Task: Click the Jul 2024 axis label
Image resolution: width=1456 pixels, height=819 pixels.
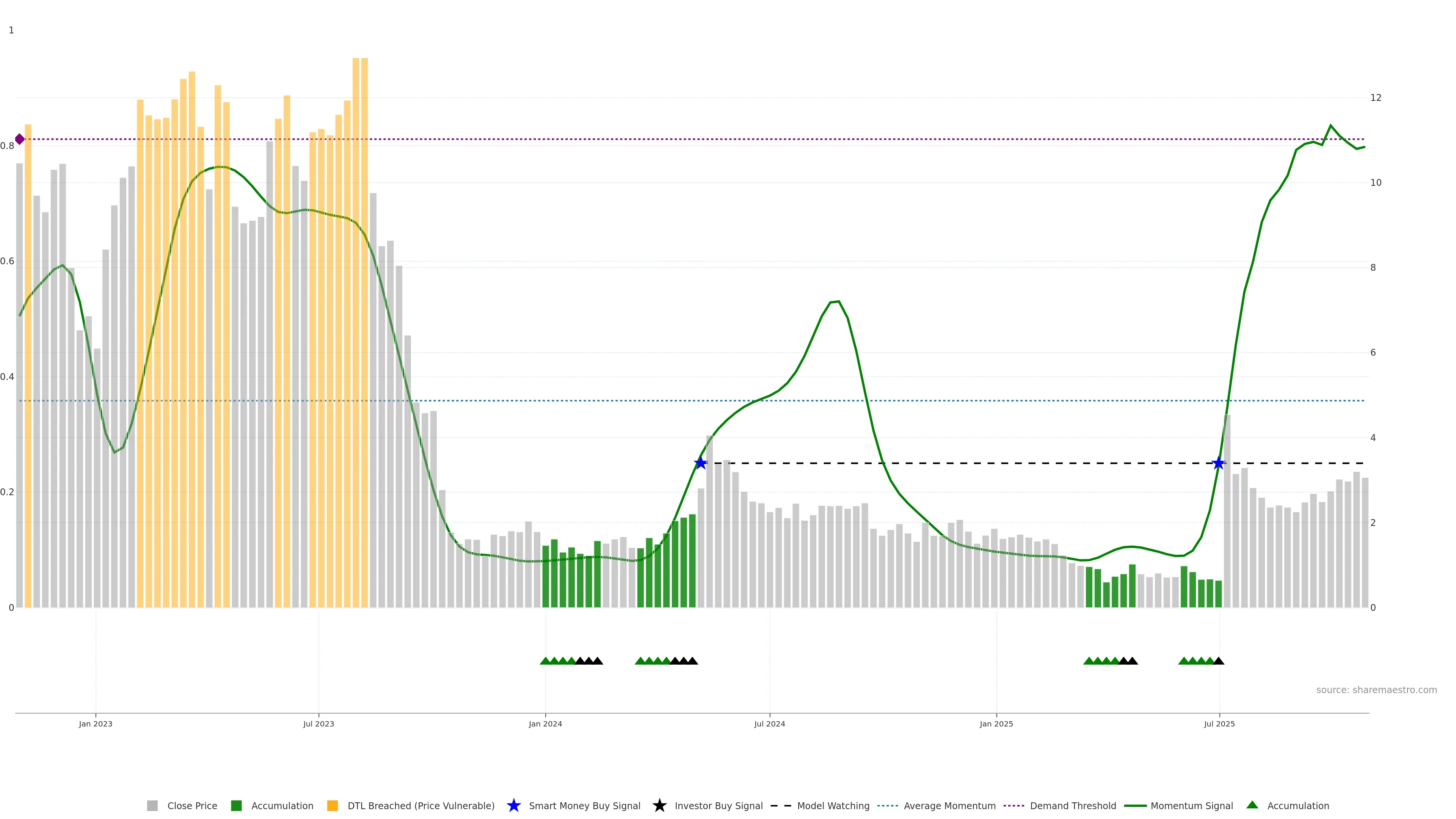Action: (769, 723)
